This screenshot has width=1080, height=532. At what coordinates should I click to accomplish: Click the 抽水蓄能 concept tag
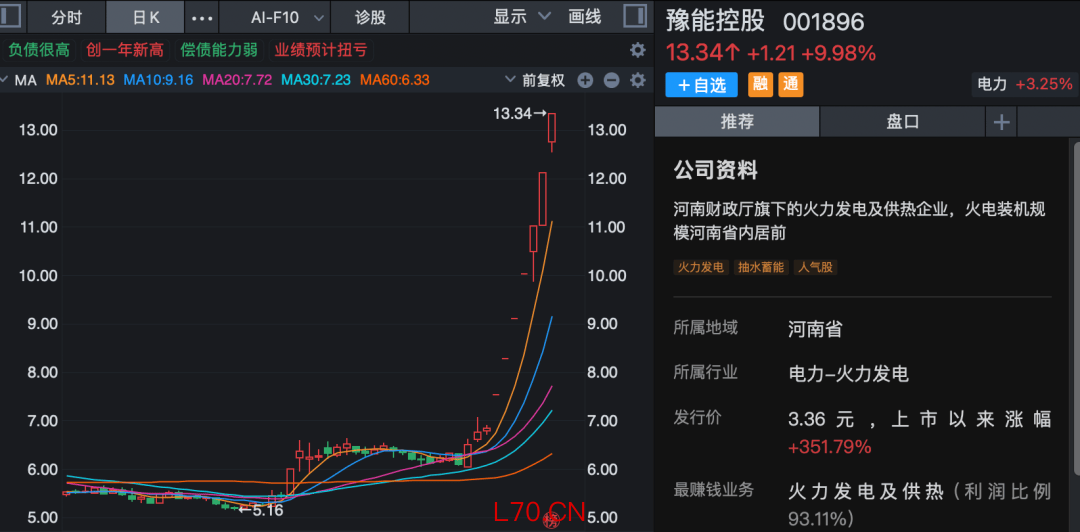pyautogui.click(x=760, y=267)
